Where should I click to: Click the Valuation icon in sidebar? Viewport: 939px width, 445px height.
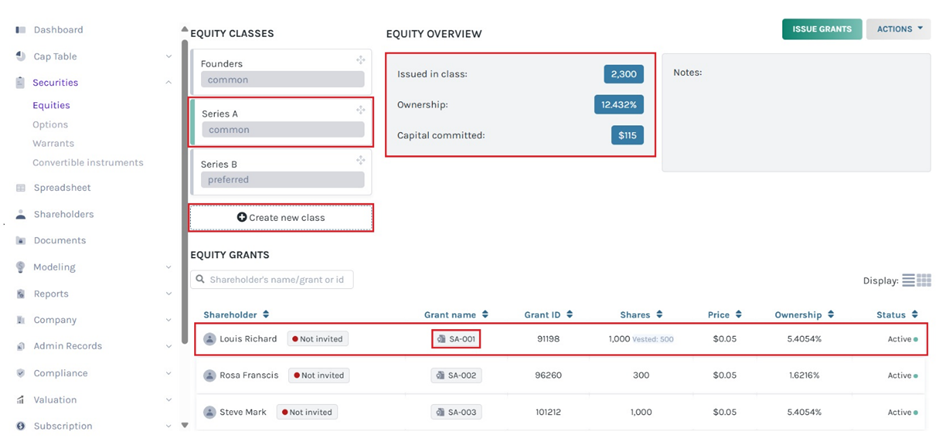[21, 400]
